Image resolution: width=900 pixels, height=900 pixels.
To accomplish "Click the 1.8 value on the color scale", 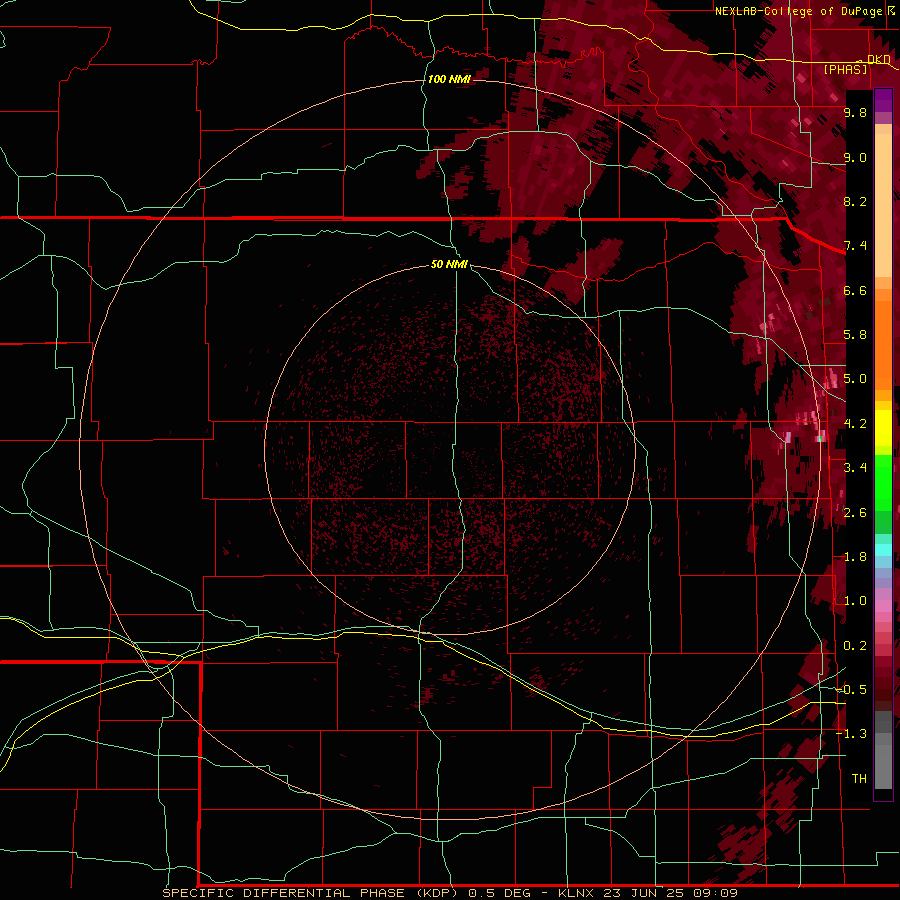I will tap(855, 557).
